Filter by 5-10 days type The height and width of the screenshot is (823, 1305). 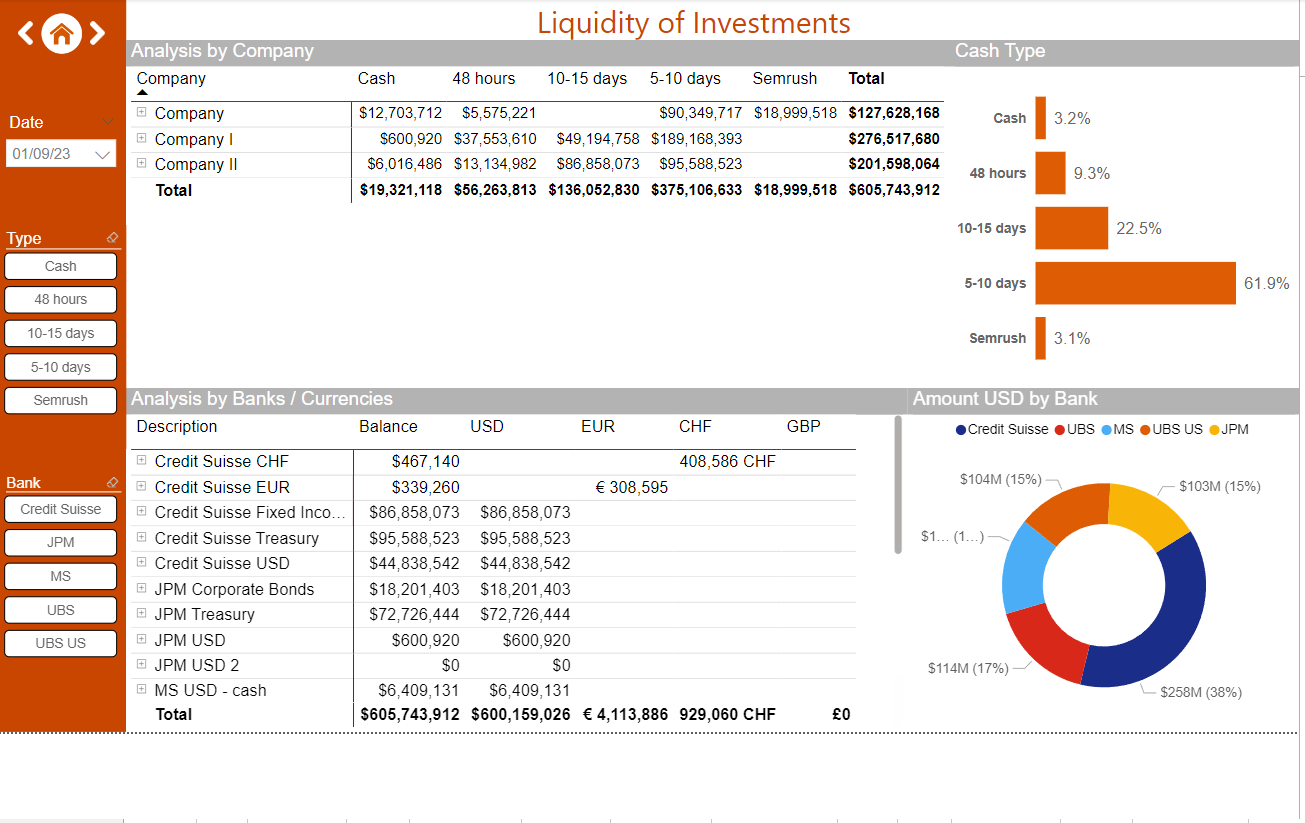pyautogui.click(x=61, y=367)
